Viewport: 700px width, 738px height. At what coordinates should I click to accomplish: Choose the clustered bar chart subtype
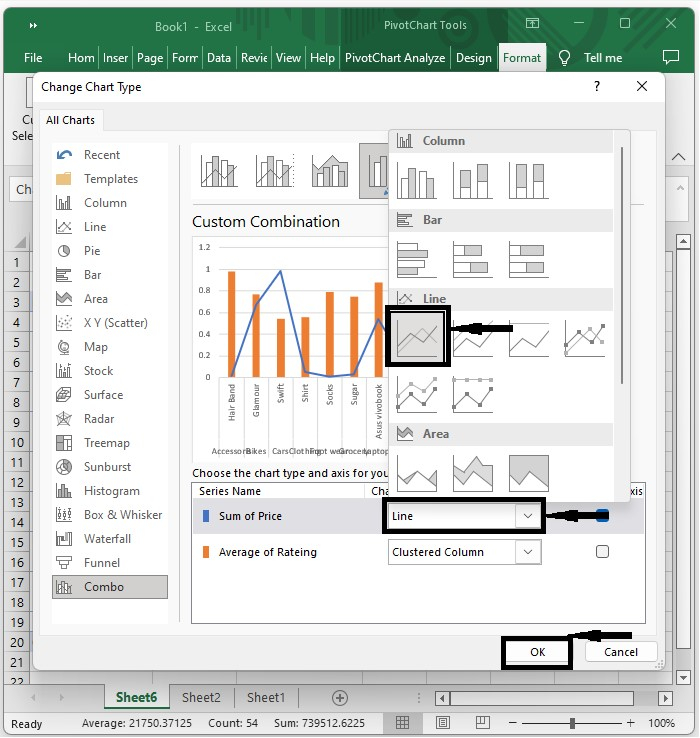[417, 259]
